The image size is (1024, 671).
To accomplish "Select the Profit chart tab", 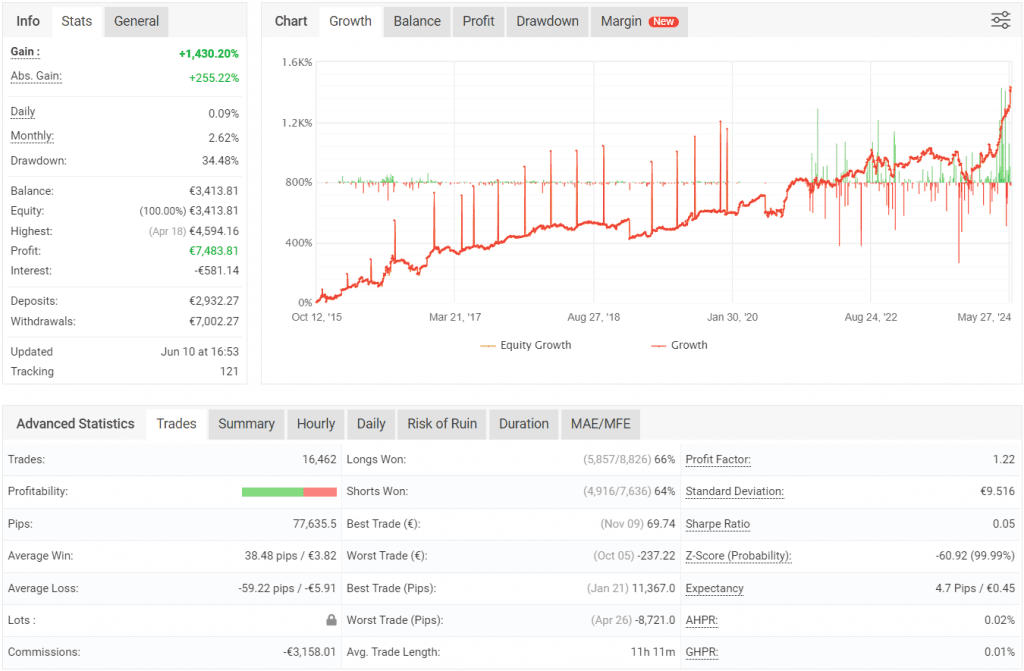I will click(x=478, y=20).
